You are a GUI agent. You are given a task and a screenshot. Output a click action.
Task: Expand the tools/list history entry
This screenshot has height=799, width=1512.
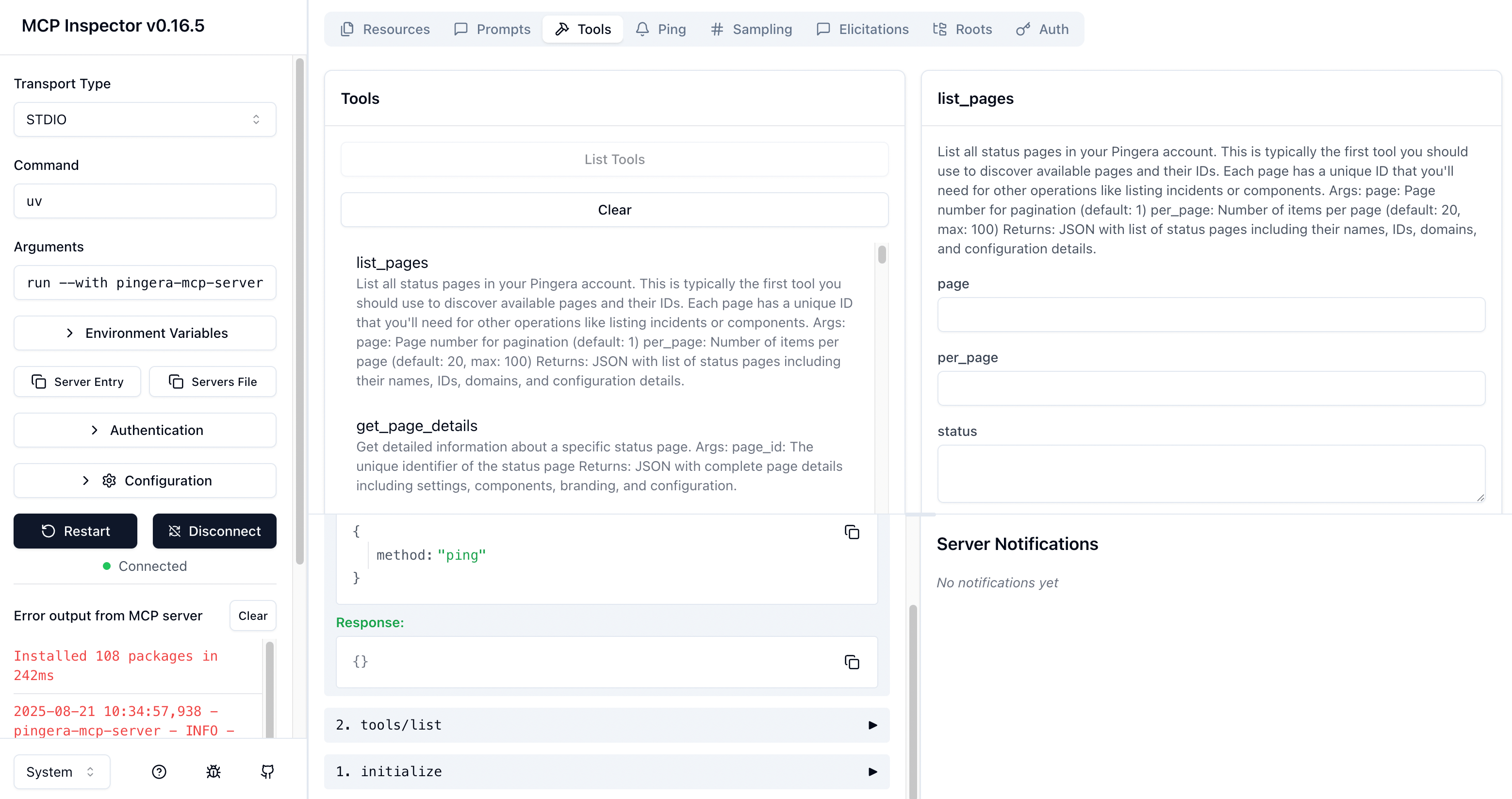click(607, 725)
